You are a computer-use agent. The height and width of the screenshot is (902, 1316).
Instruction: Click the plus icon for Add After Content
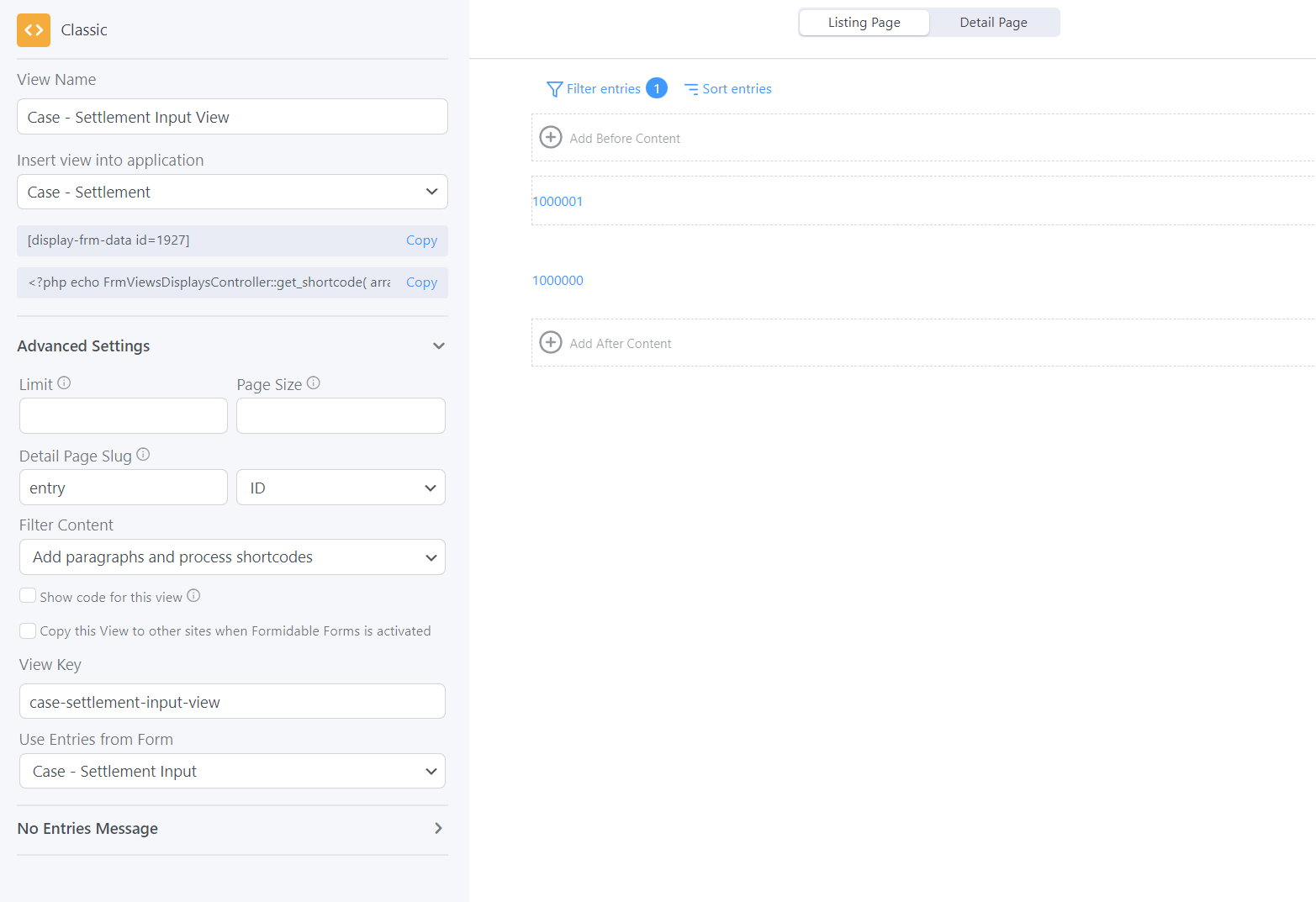551,342
